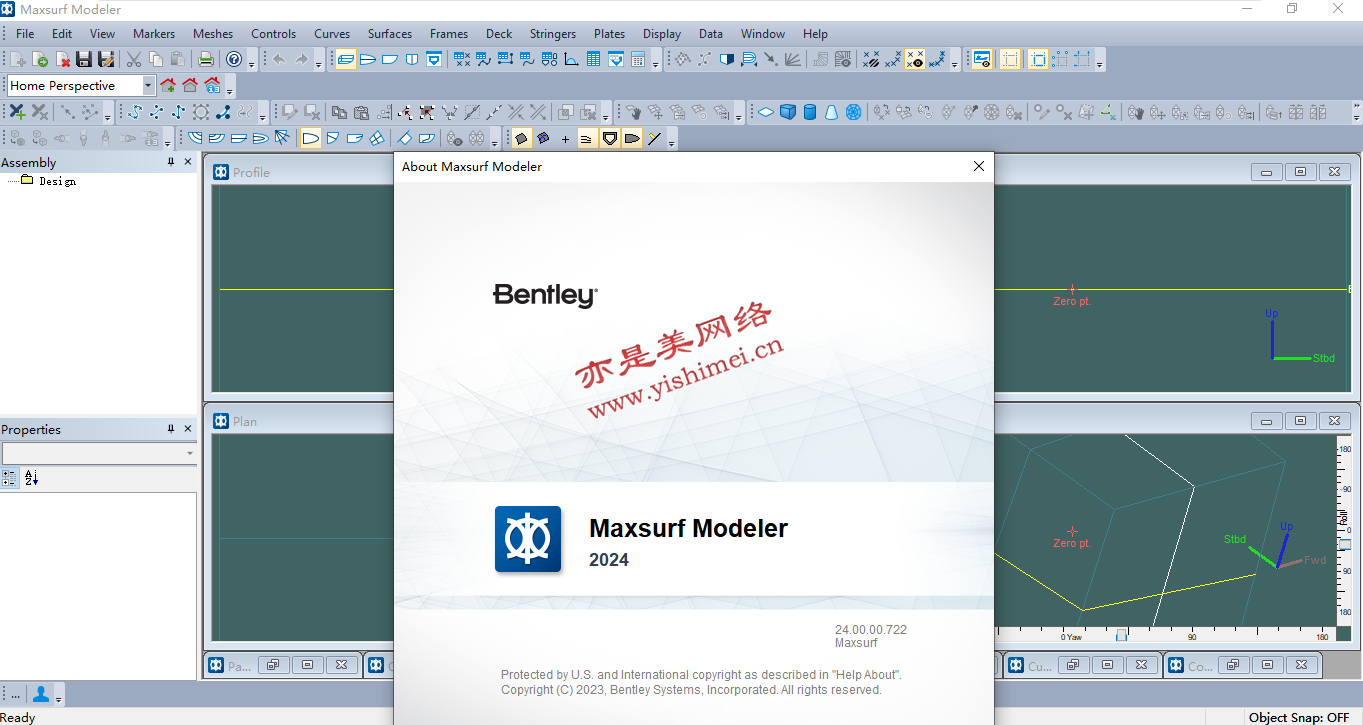Restore the minimized Cu... window
This screenshot has height=725, width=1363.
tap(1073, 665)
